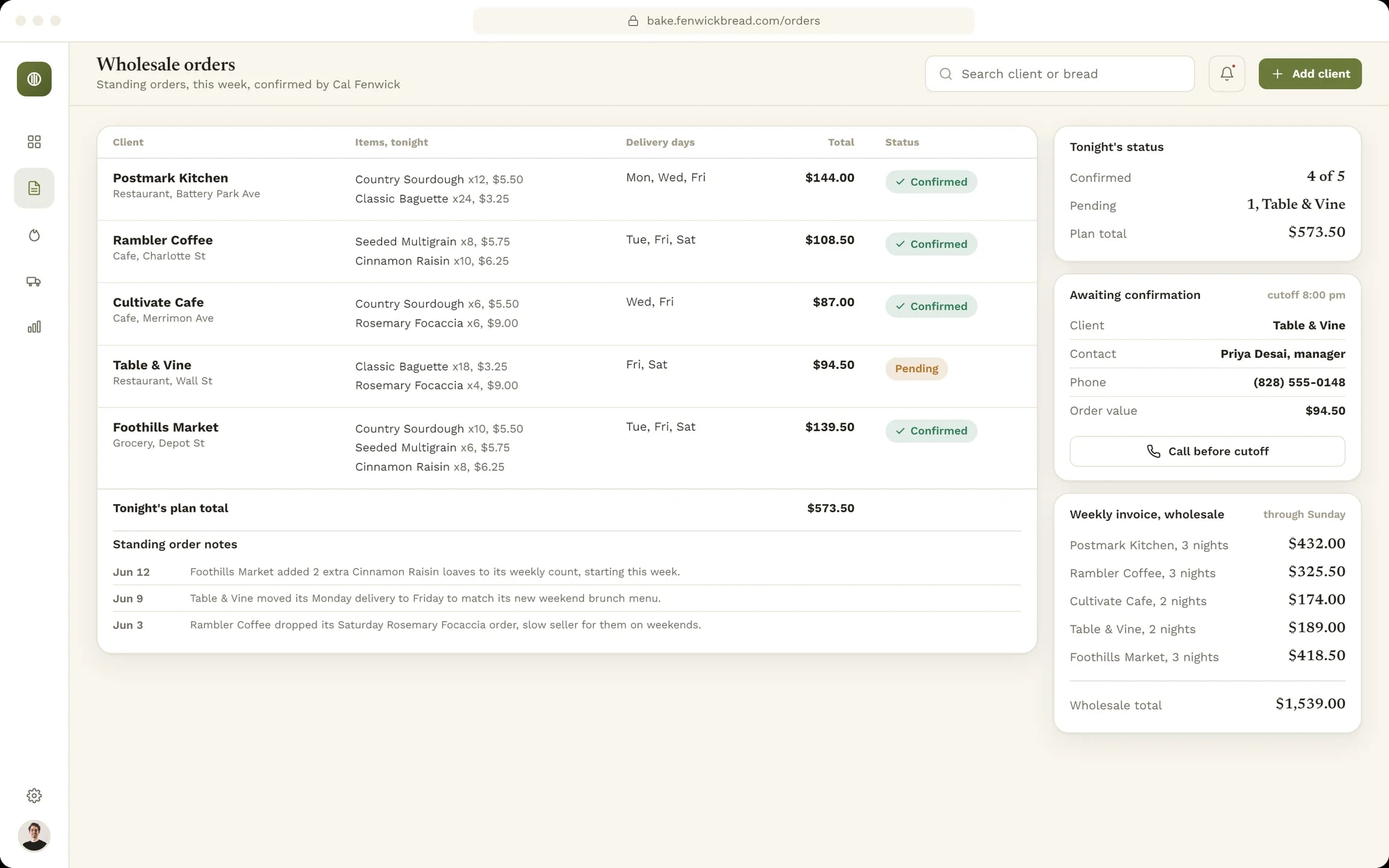Image resolution: width=1389 pixels, height=868 pixels.
Task: Click the $108.50 total for Rambler Coffee
Action: (x=830, y=239)
